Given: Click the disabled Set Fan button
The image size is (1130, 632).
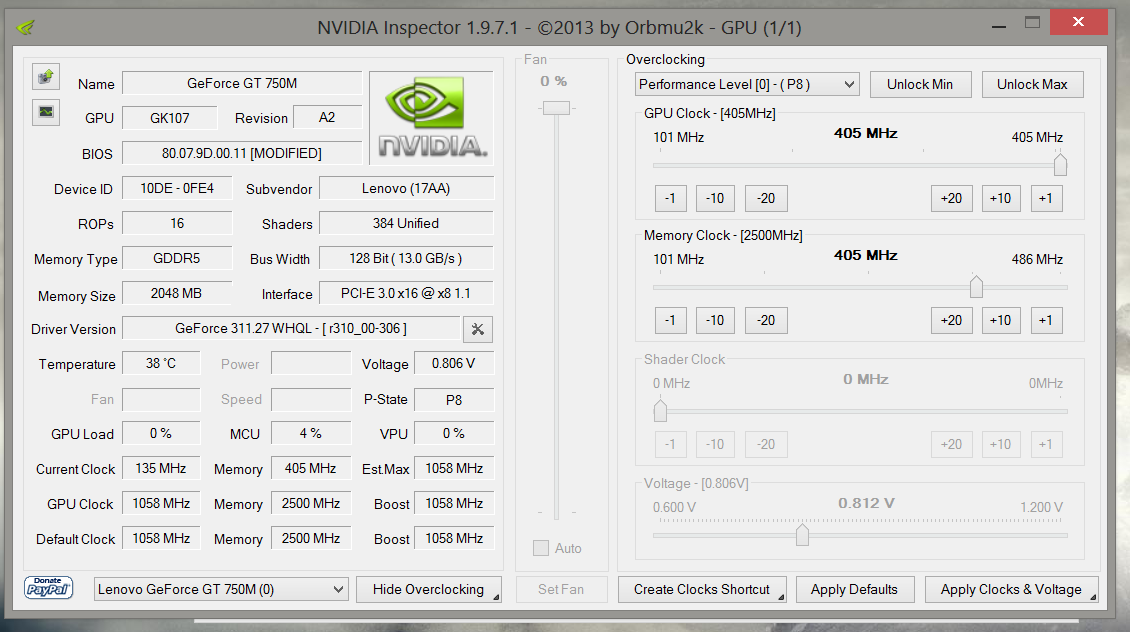Looking at the screenshot, I should (x=561, y=589).
